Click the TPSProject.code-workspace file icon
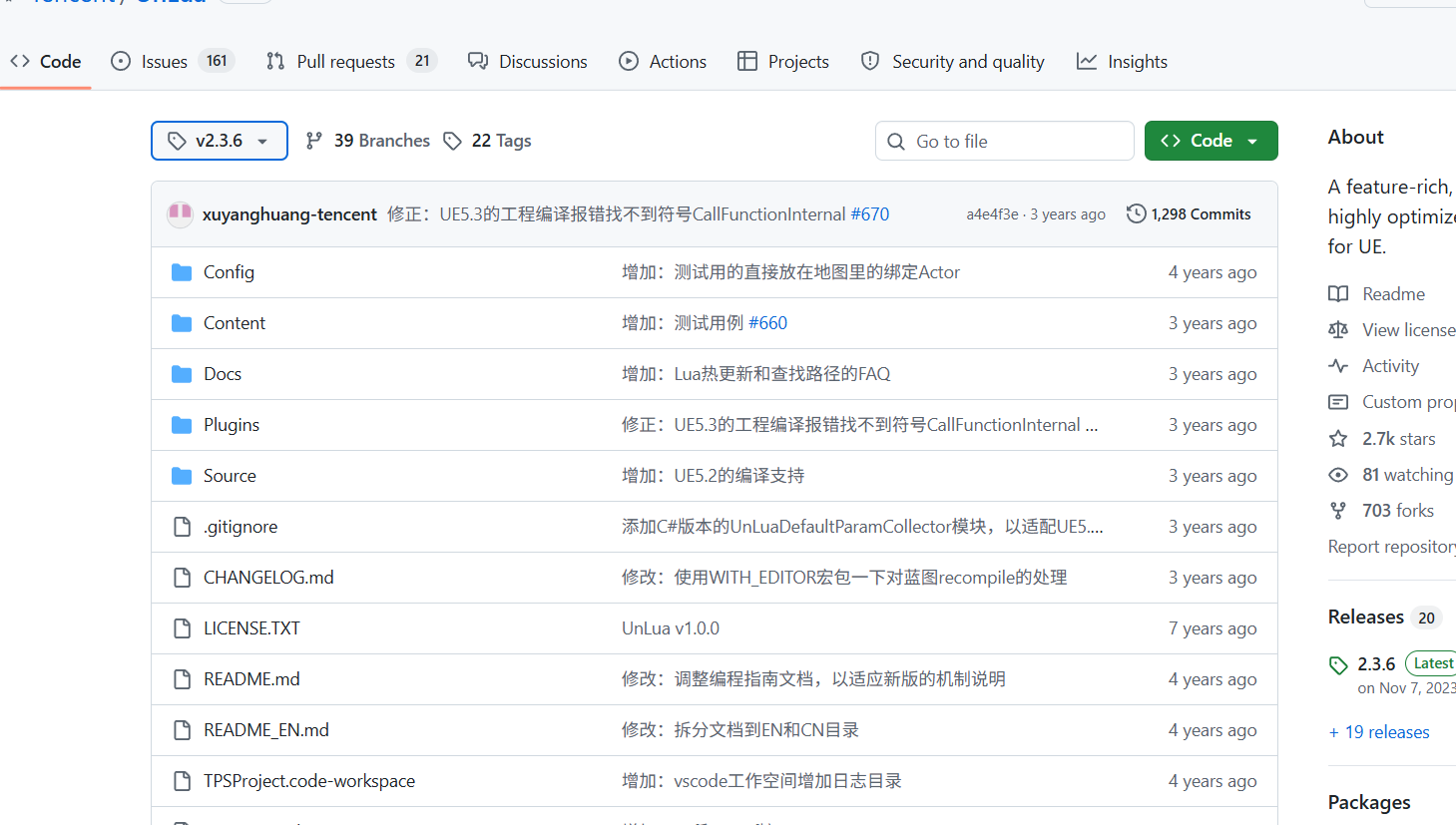Screen dimensions: 1456x825 click(x=182, y=781)
